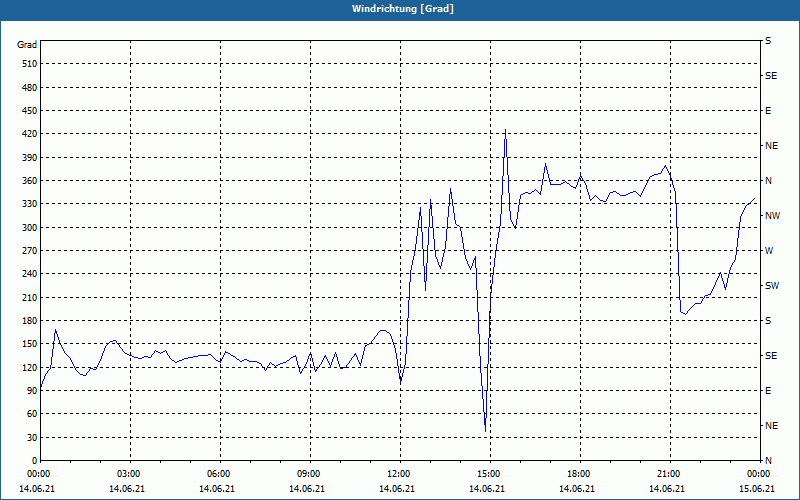The image size is (800, 500).
Task: Click the 'SE' compass label beside 480 gridline
Action: pyautogui.click(x=771, y=76)
